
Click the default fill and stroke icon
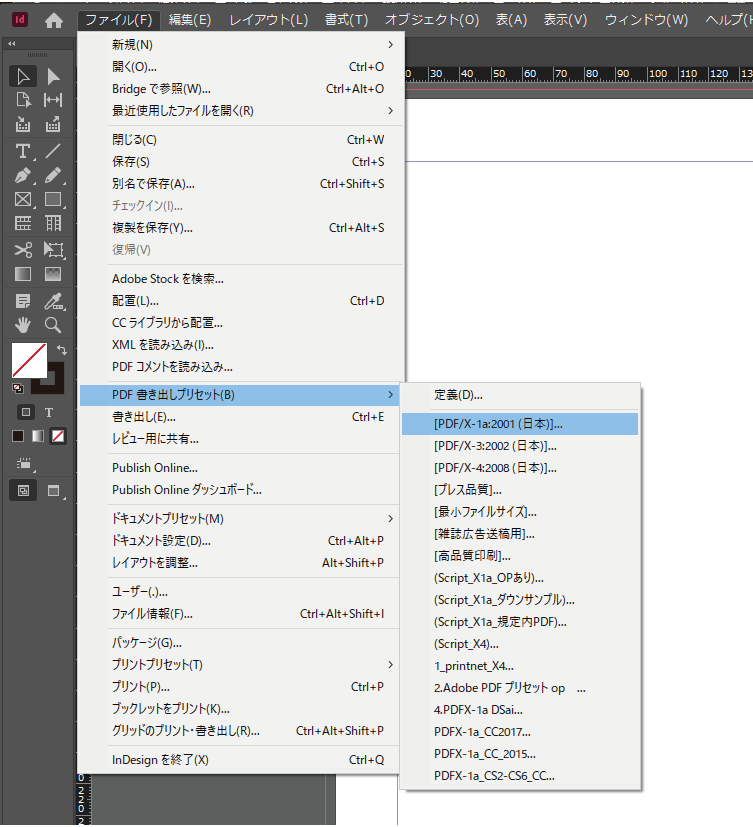point(17,389)
